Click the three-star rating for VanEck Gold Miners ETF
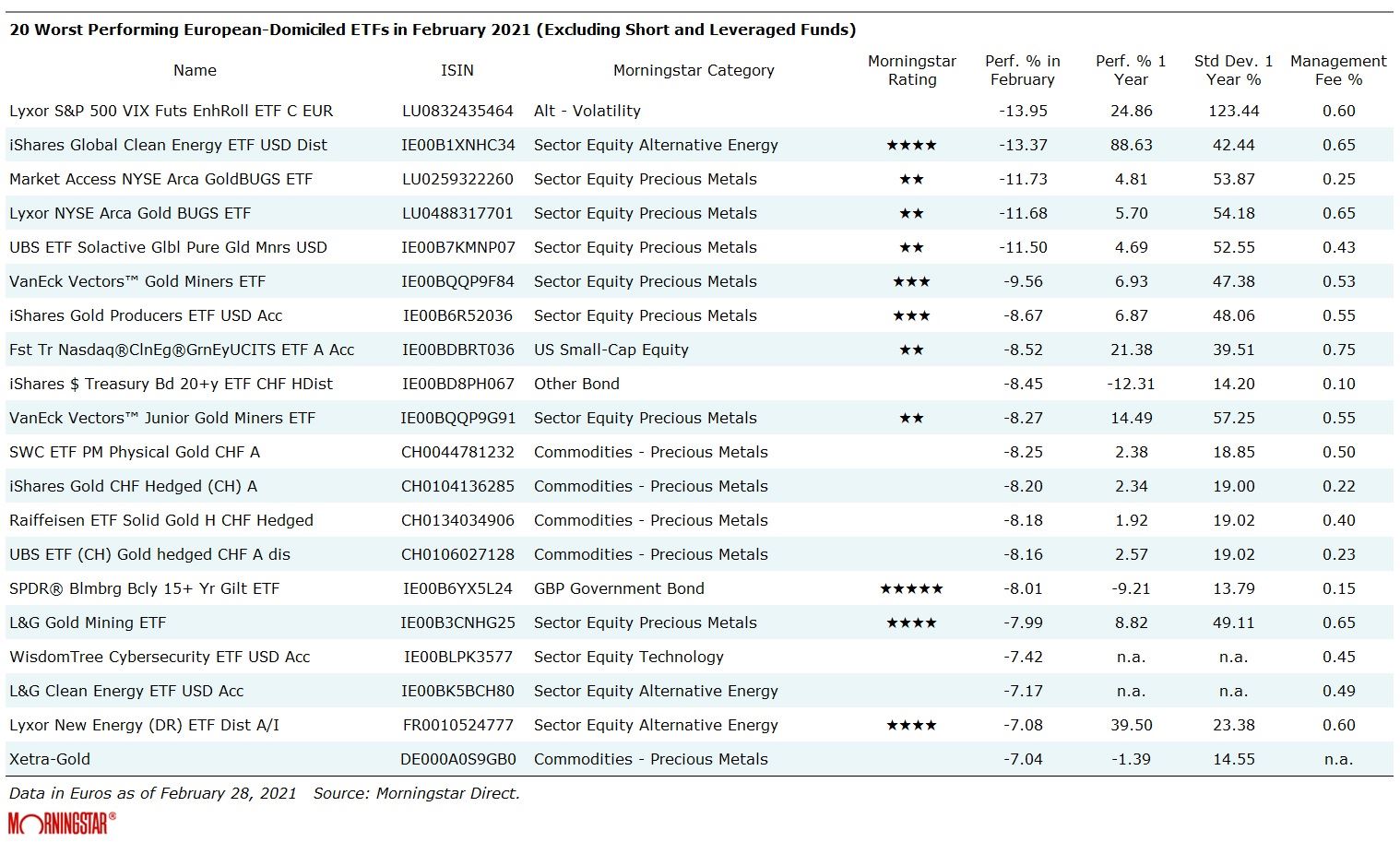Screen dimensions: 1400x842 pyautogui.click(x=911, y=281)
